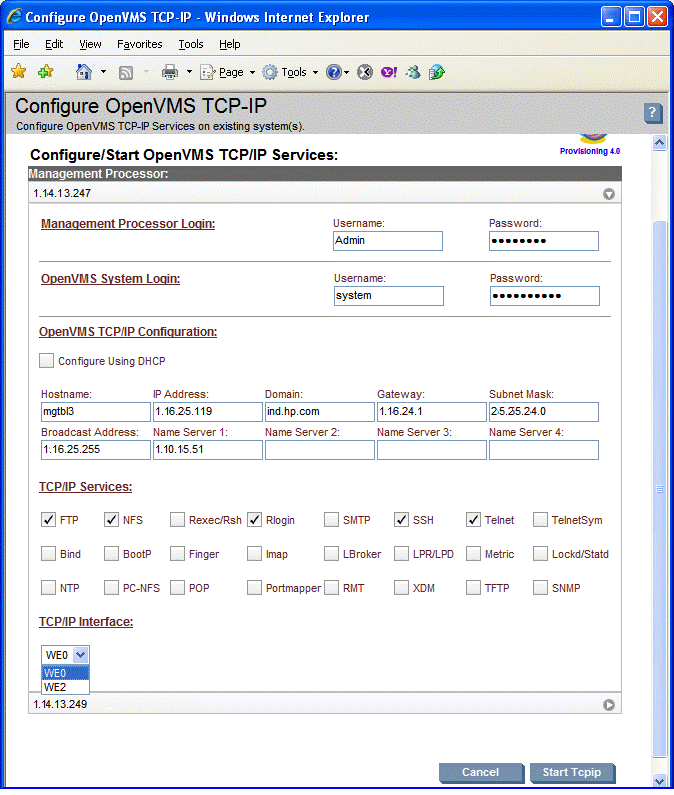The height and width of the screenshot is (795, 674).
Task: Uncheck the SSH service checkbox
Action: click(401, 520)
